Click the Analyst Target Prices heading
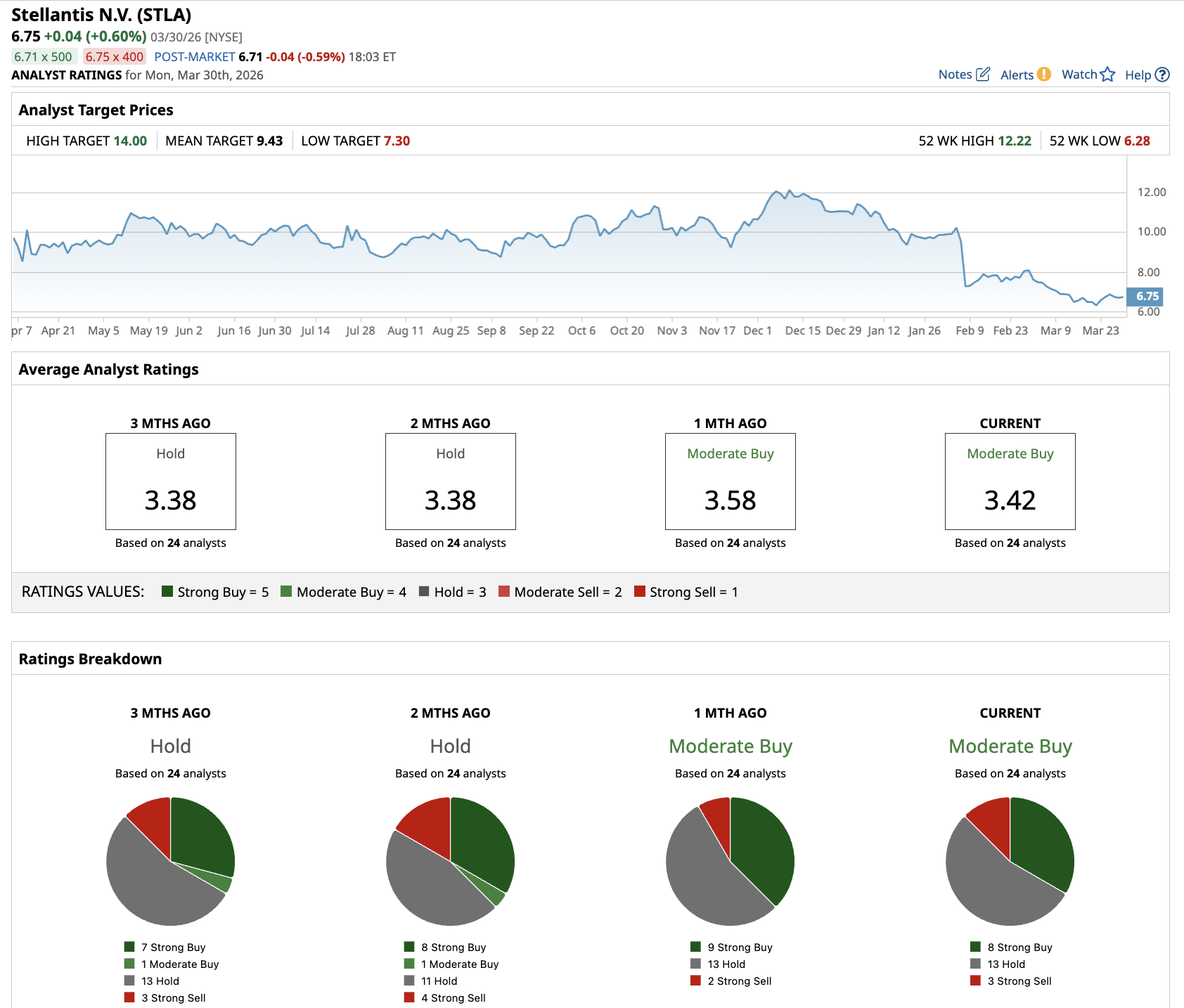 click(x=96, y=110)
